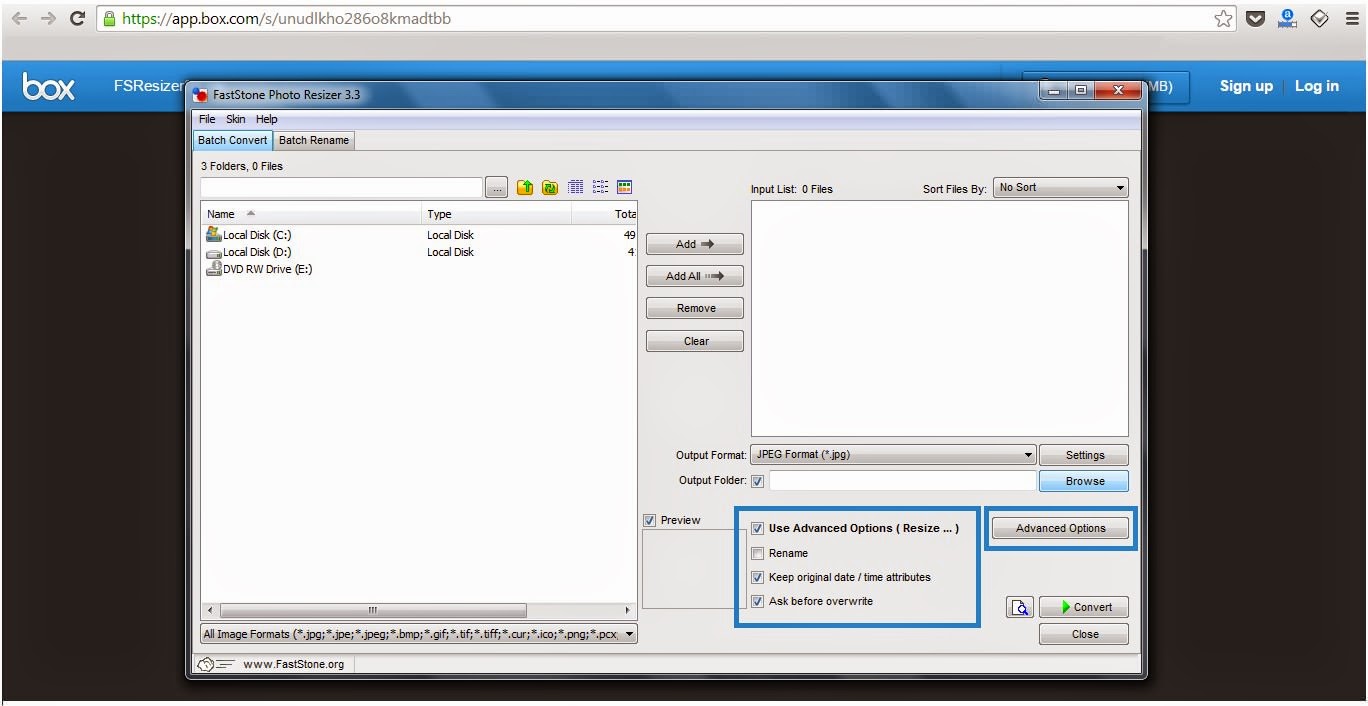Switch file list to thumbnails view icon
Viewport: 1368px width, 706px height.
point(625,188)
